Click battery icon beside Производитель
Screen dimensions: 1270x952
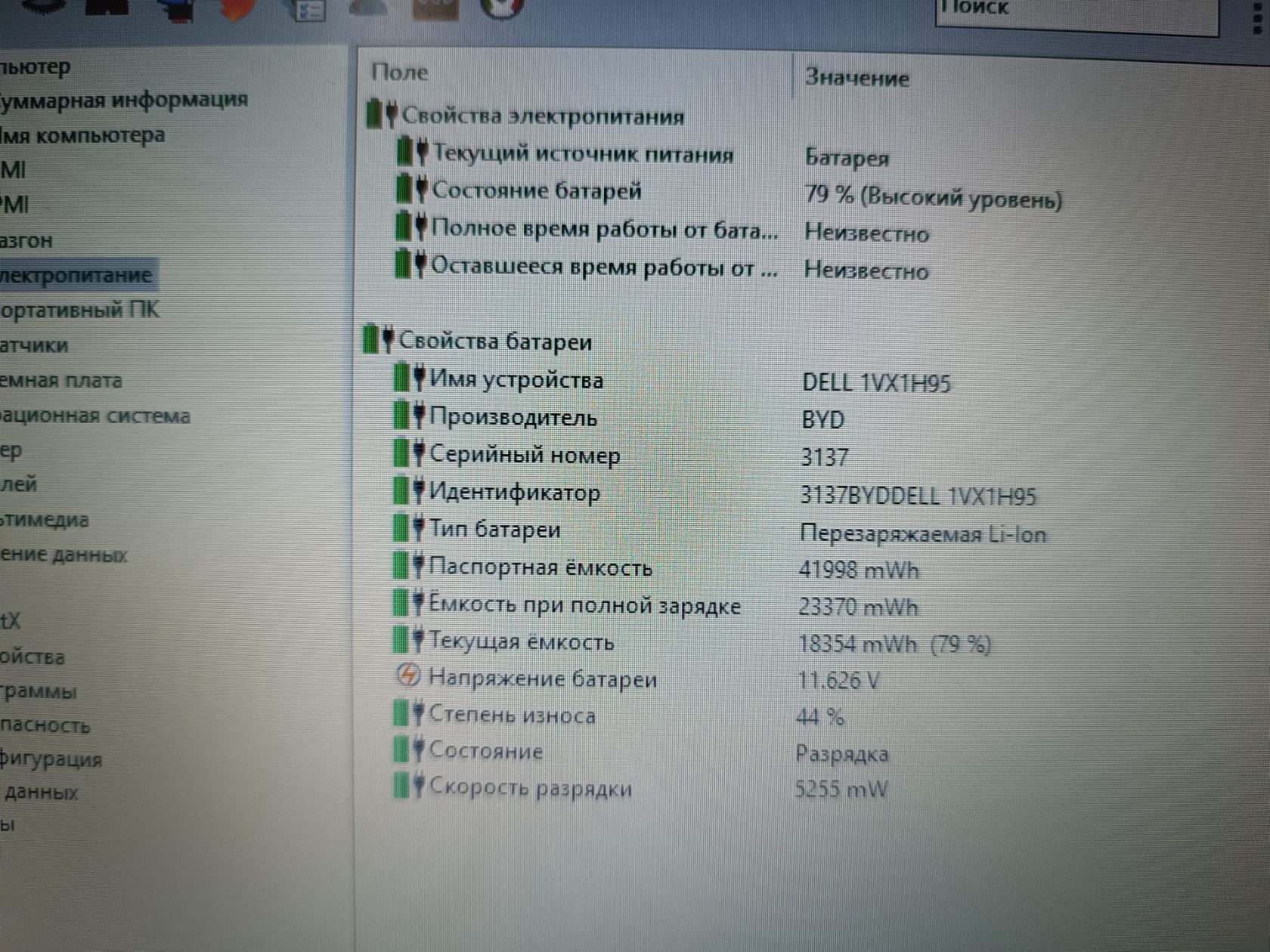coord(410,415)
